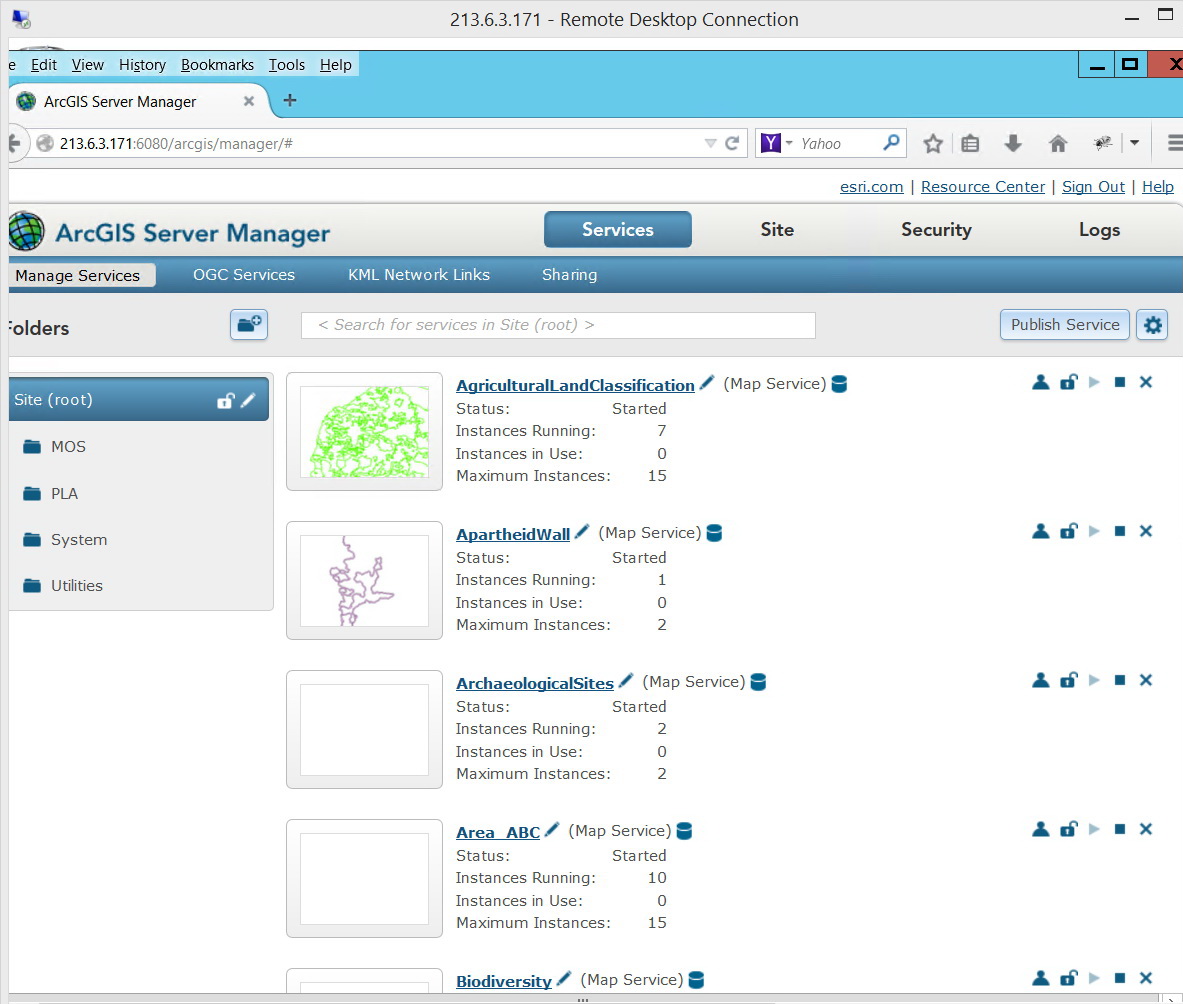
Task: Edit Biodiversity with its pencil icon
Action: tap(564, 978)
